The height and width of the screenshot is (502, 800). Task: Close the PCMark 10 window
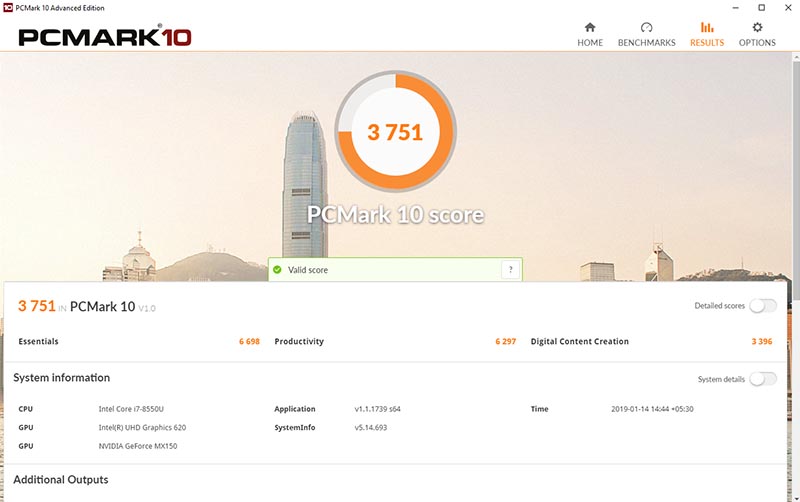click(x=788, y=8)
